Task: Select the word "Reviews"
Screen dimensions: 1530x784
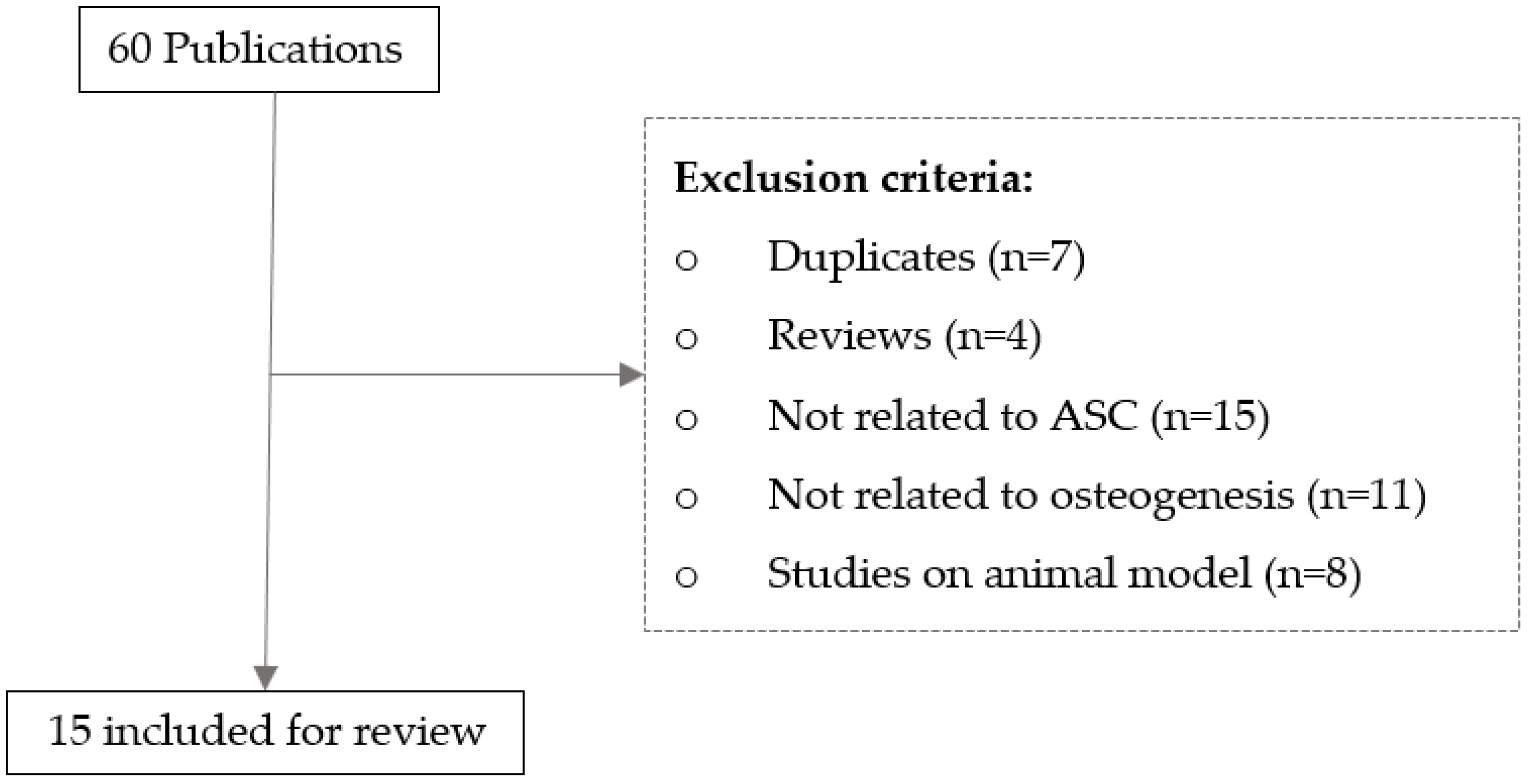Action: [x=850, y=336]
